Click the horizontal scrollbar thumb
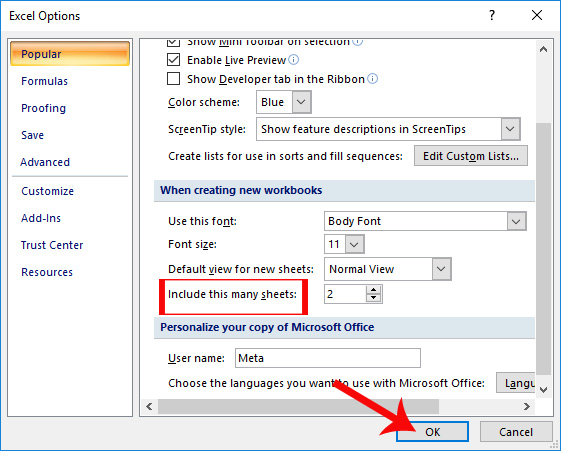 click(298, 407)
